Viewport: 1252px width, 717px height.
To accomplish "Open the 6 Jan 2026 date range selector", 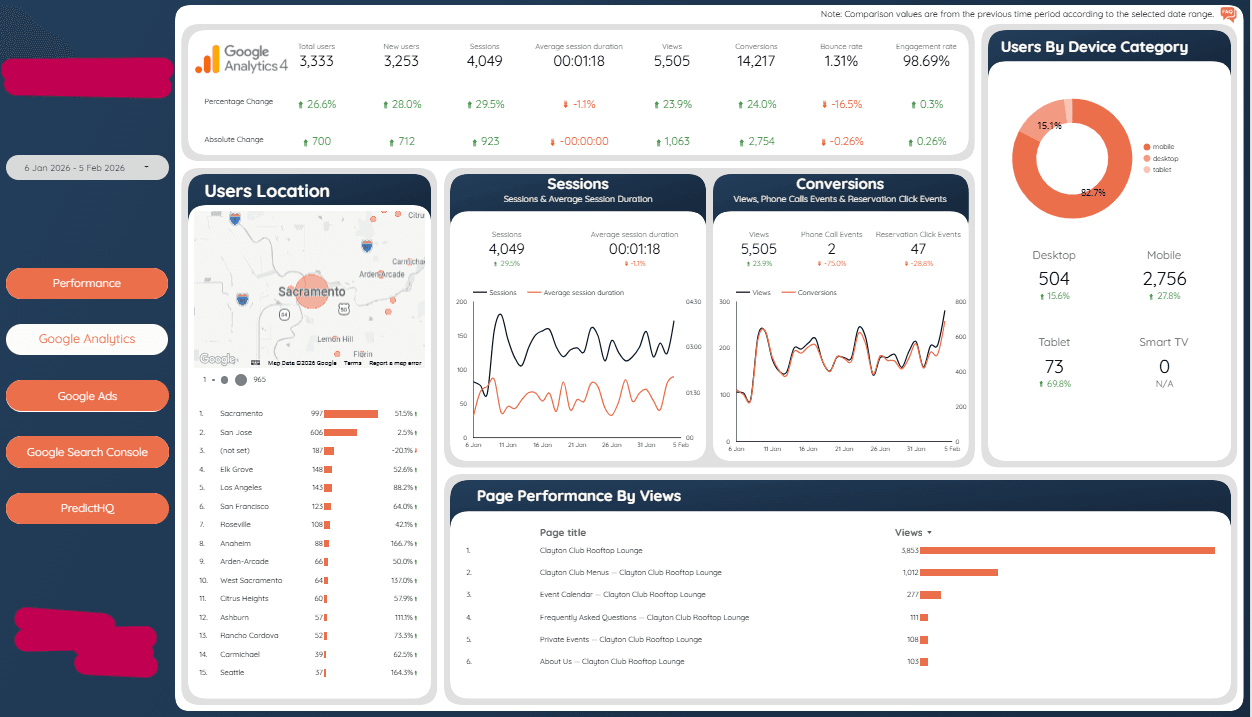I will point(87,167).
